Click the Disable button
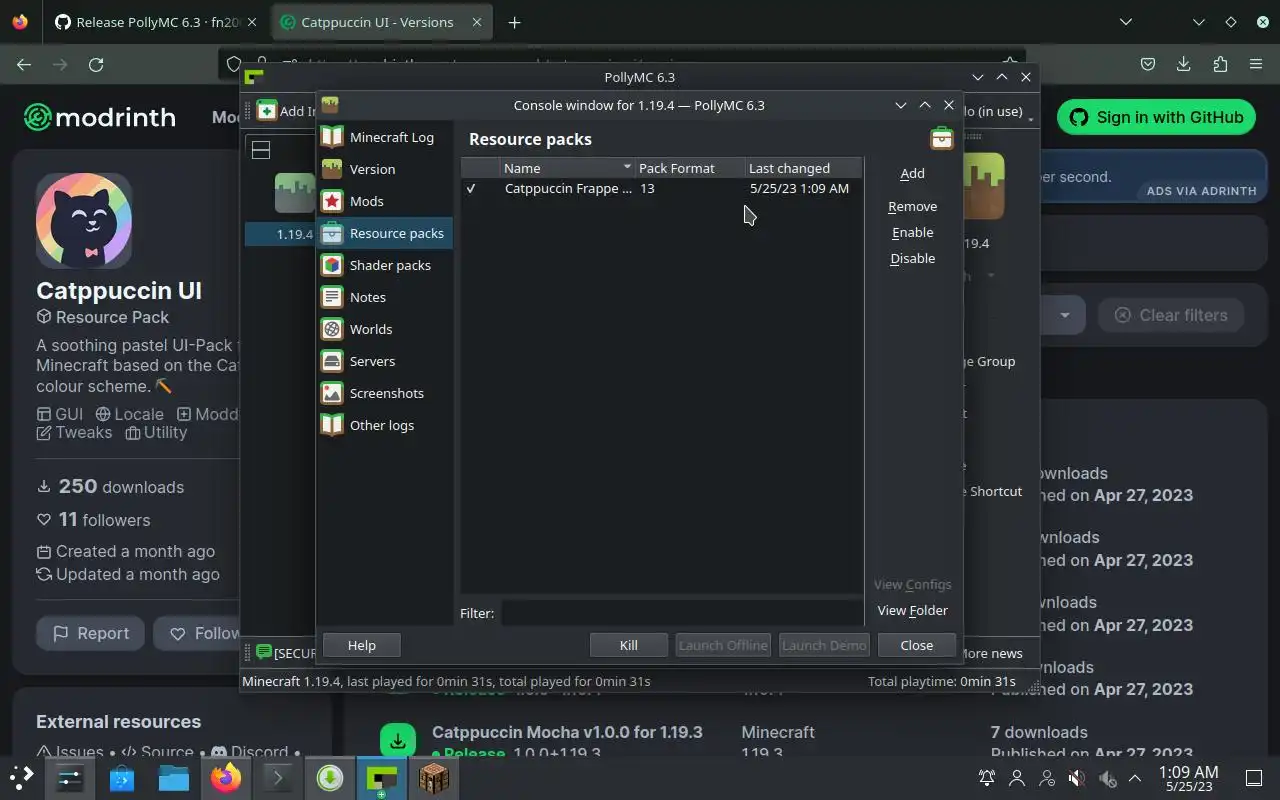The image size is (1280, 800). coord(912,258)
